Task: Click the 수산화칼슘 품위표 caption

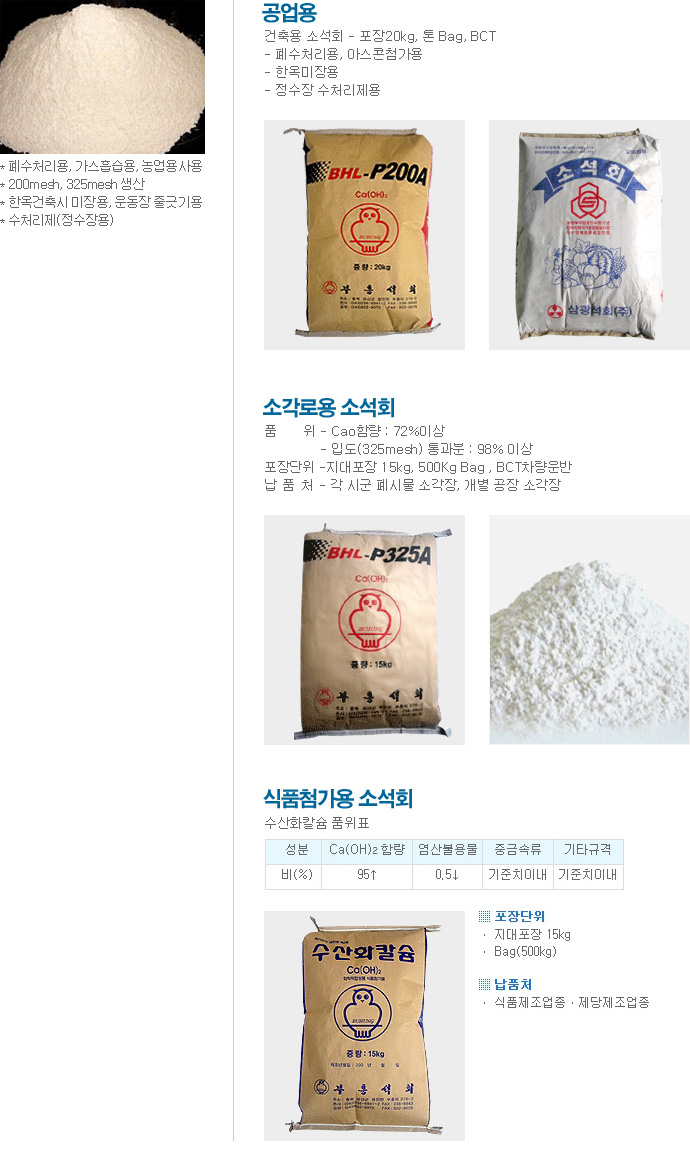Action: 317,824
